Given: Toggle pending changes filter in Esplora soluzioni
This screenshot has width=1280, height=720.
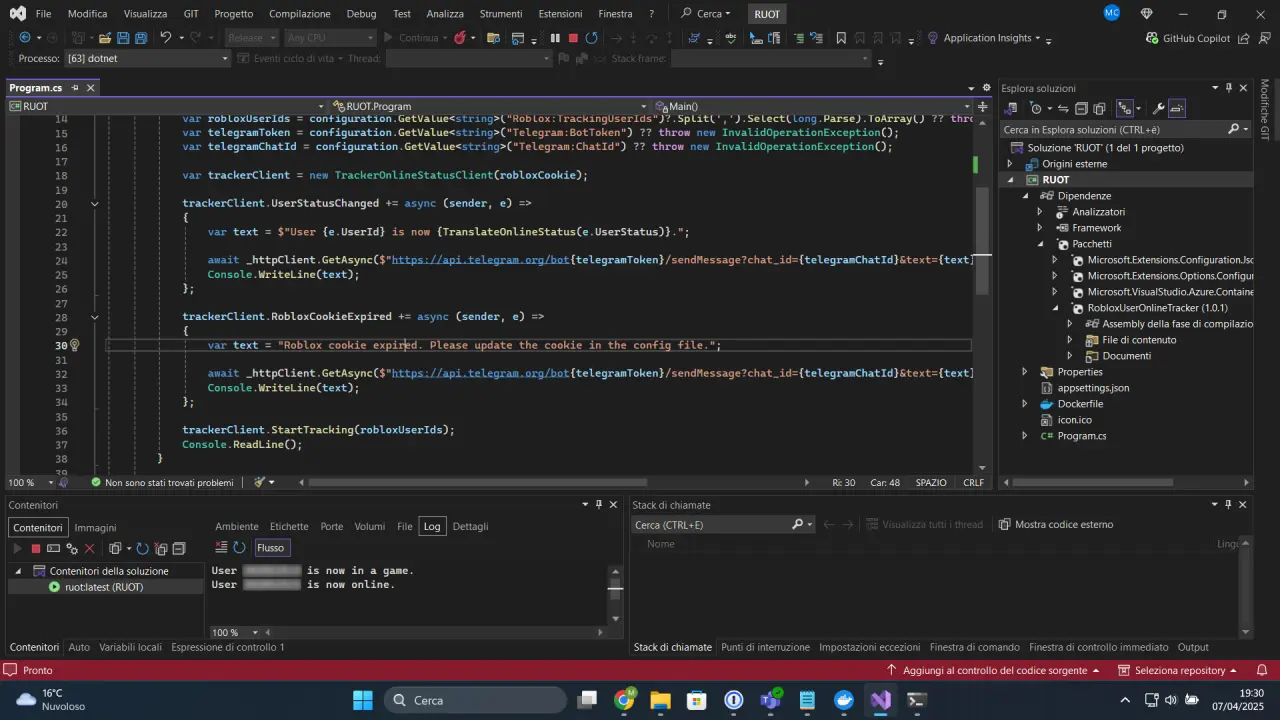Looking at the screenshot, I should (x=1036, y=108).
